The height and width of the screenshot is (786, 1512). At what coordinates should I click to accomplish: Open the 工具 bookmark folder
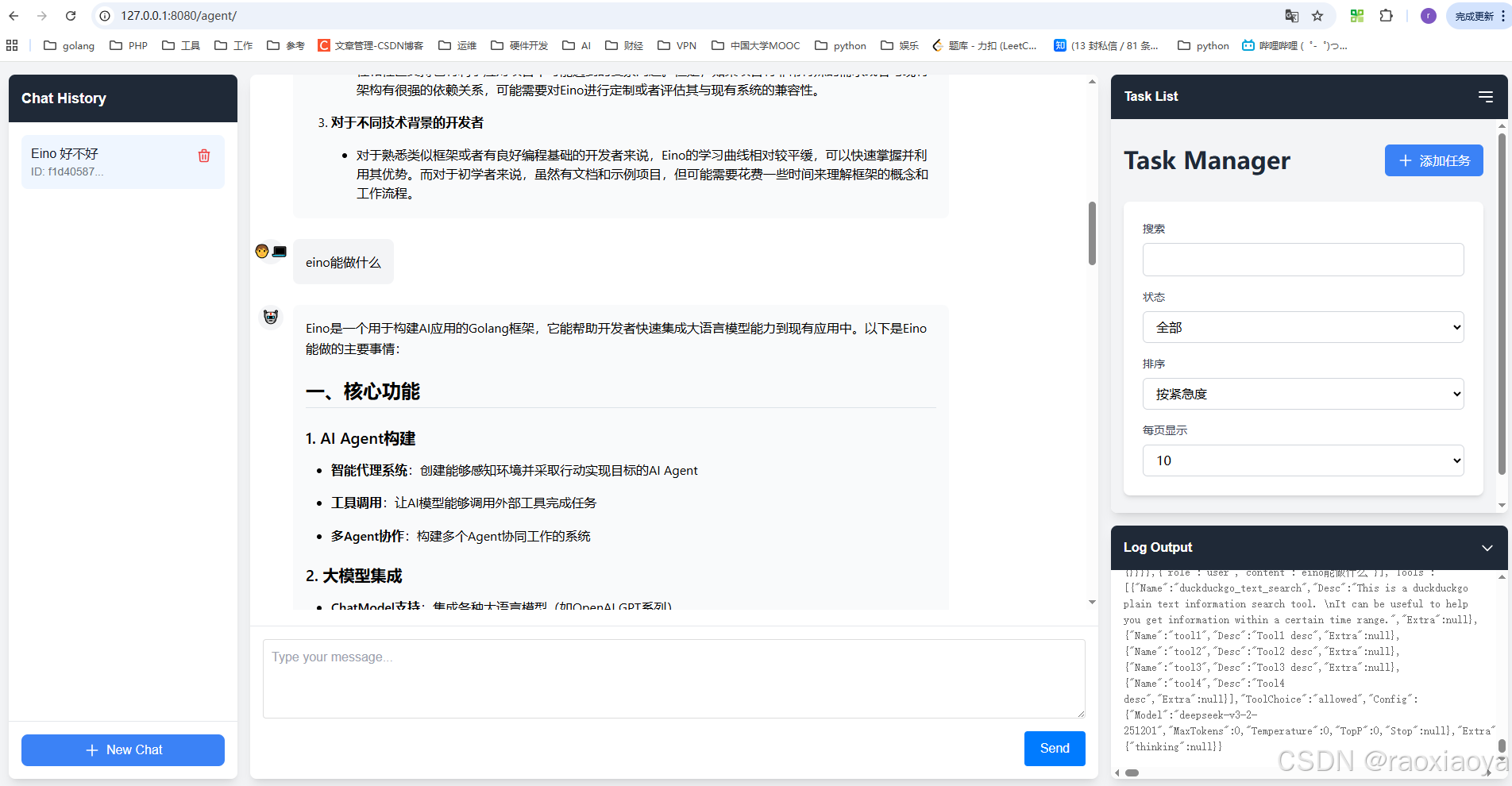[181, 45]
